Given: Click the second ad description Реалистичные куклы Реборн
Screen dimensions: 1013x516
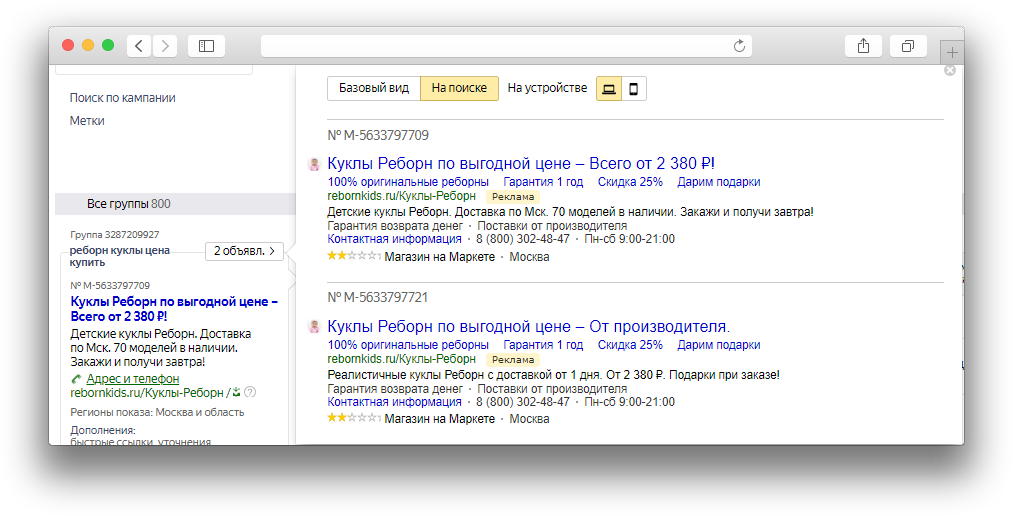Looking at the screenshot, I should (554, 375).
